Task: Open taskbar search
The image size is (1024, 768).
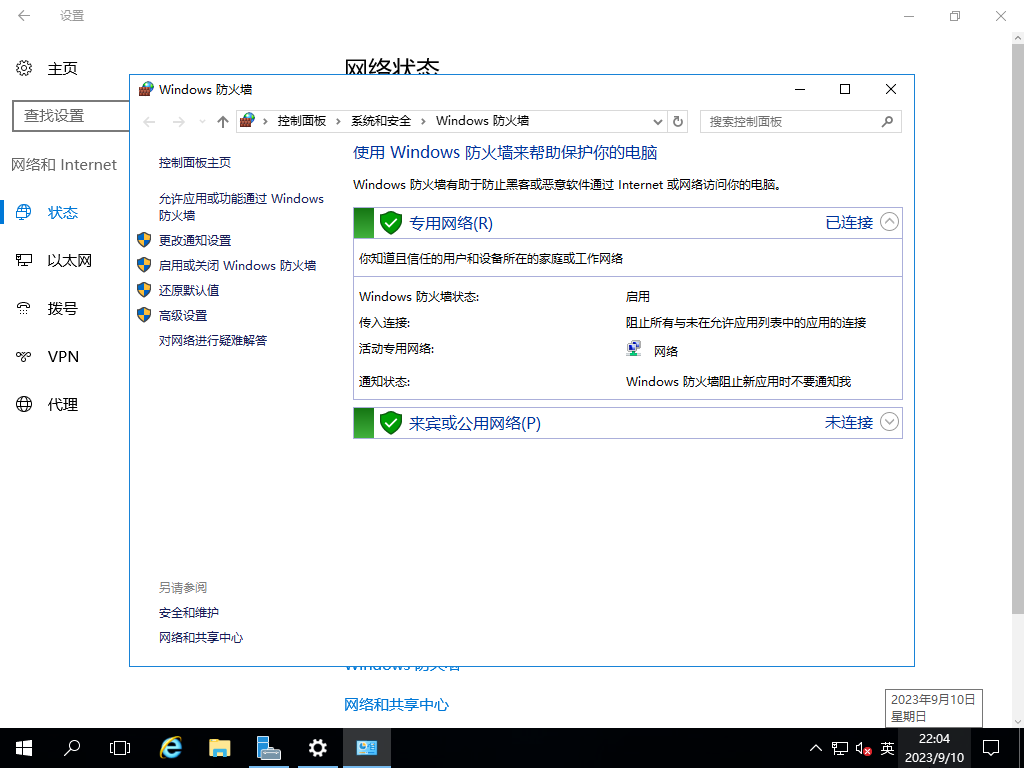Action: click(72, 748)
